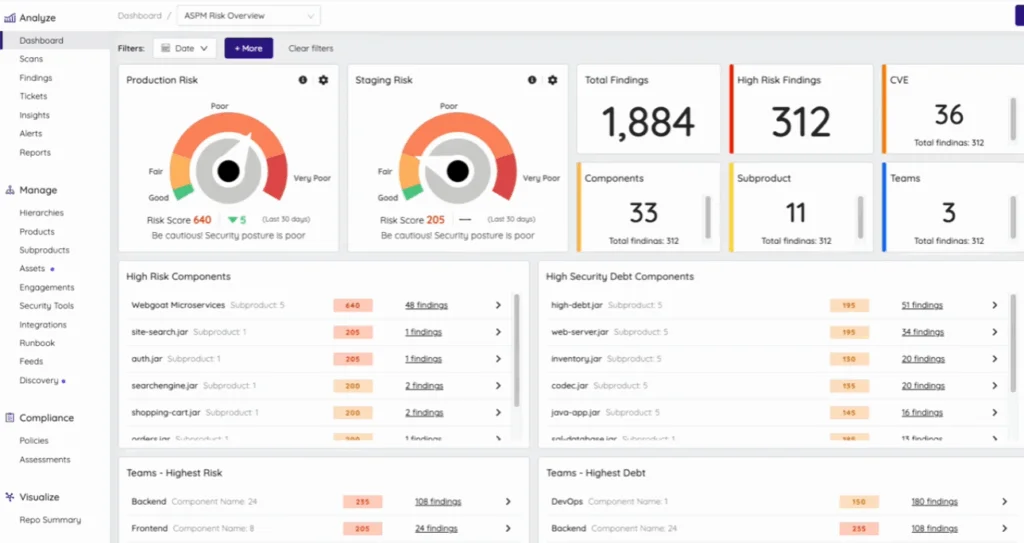
Task: Open 51 findings link for high-debt.jar
Action: (922, 305)
